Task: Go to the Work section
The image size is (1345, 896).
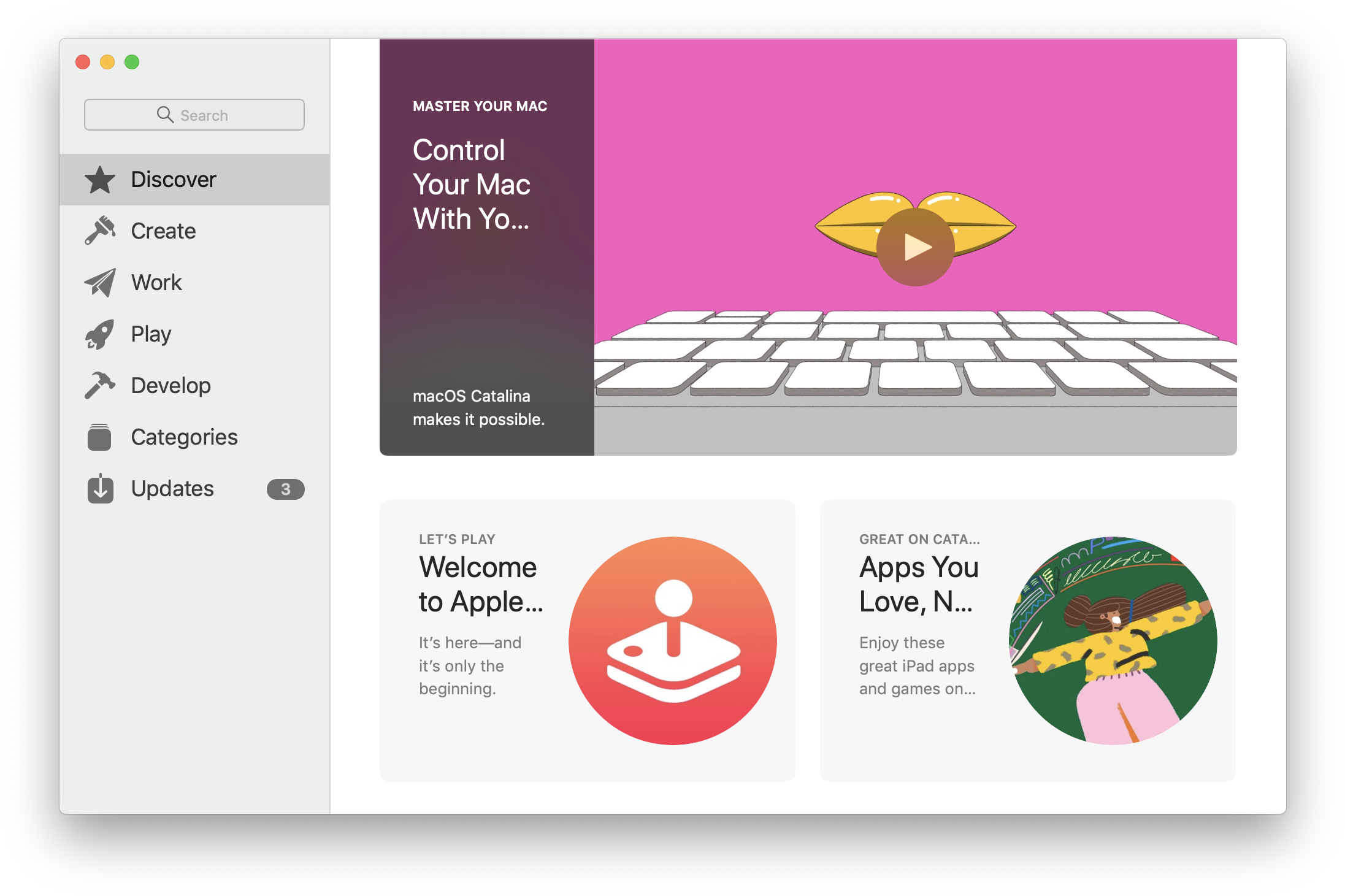Action: coord(194,283)
